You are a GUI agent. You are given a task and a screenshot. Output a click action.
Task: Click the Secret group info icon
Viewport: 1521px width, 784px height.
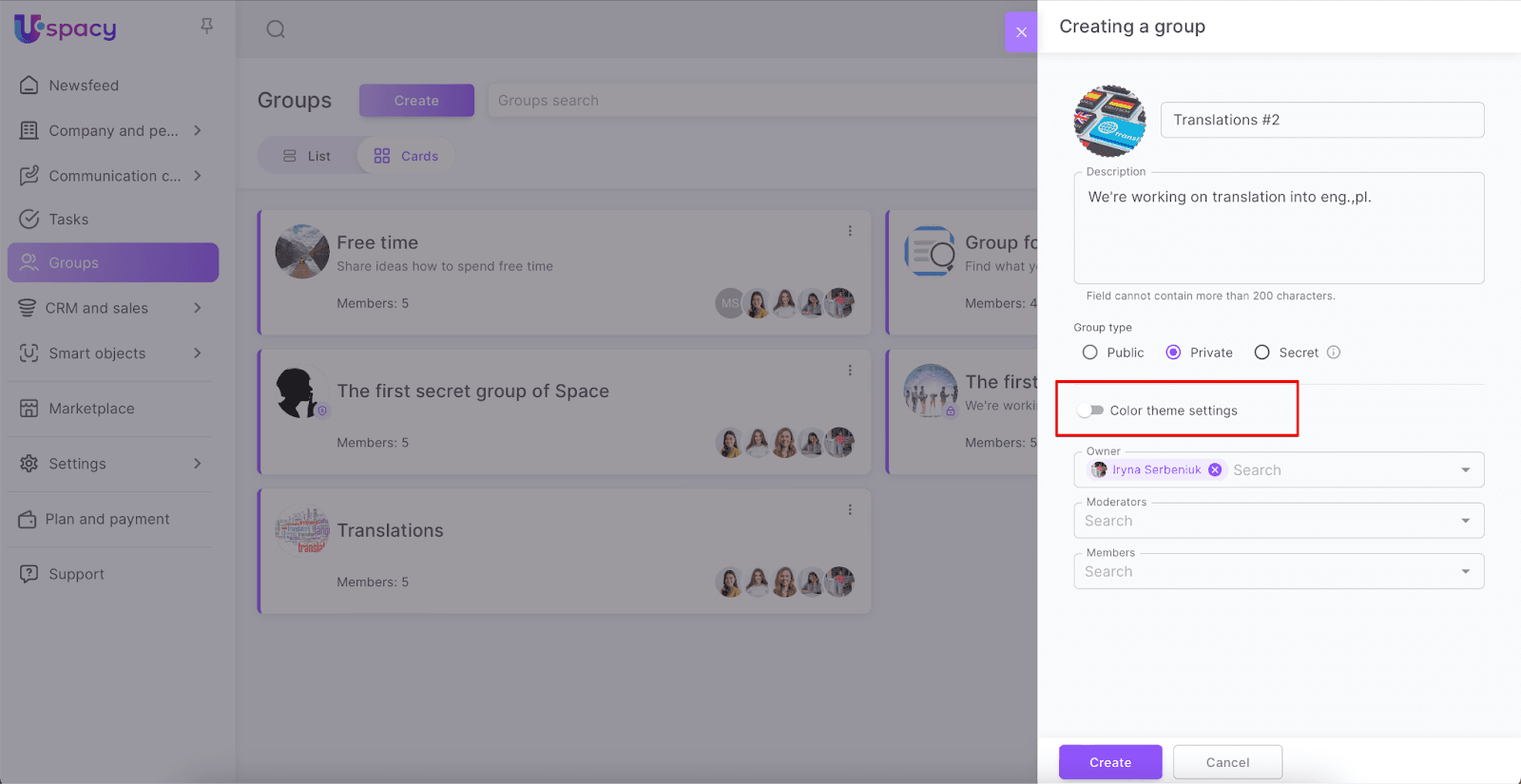(x=1334, y=353)
